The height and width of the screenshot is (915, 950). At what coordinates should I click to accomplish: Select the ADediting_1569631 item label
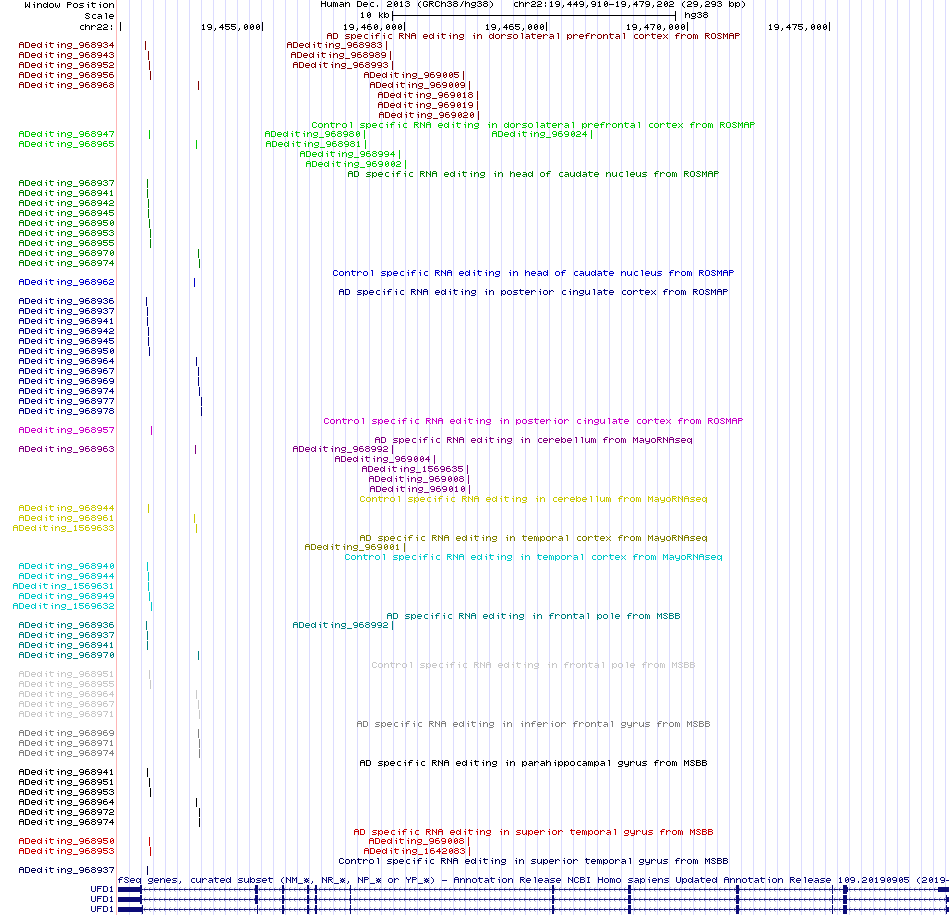(64, 586)
